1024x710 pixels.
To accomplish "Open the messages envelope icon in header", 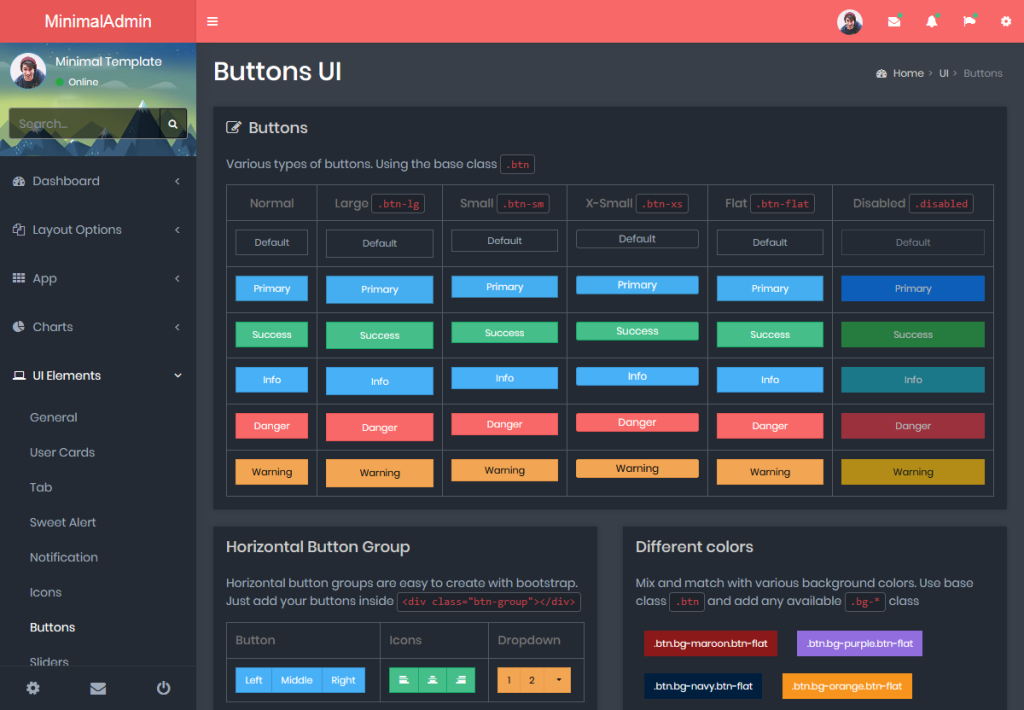I will click(894, 22).
